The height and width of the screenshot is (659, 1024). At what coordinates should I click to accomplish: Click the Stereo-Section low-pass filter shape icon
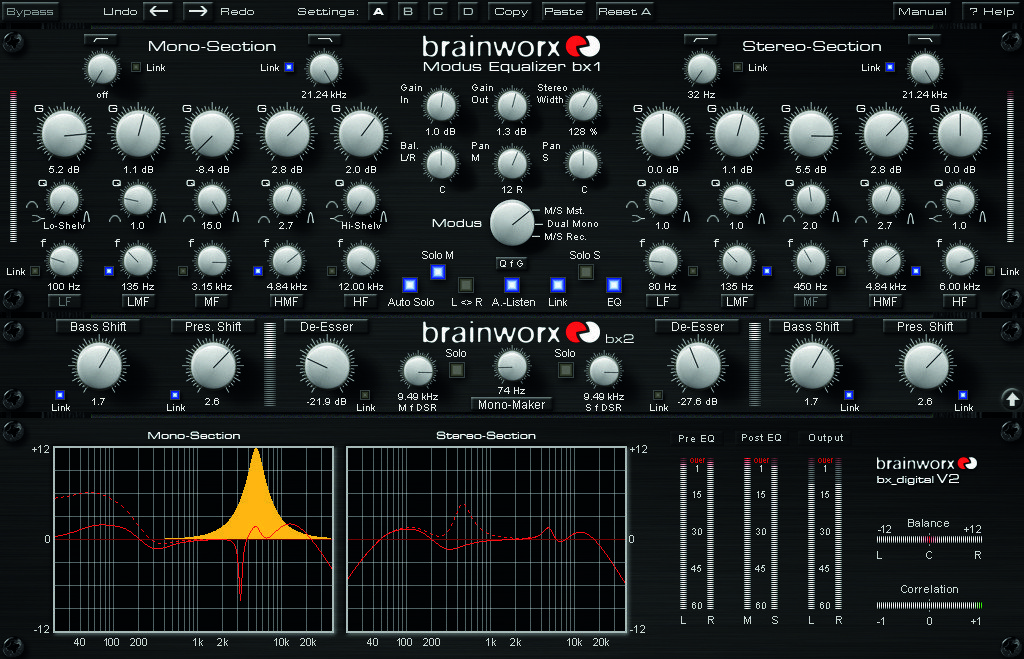[924, 40]
